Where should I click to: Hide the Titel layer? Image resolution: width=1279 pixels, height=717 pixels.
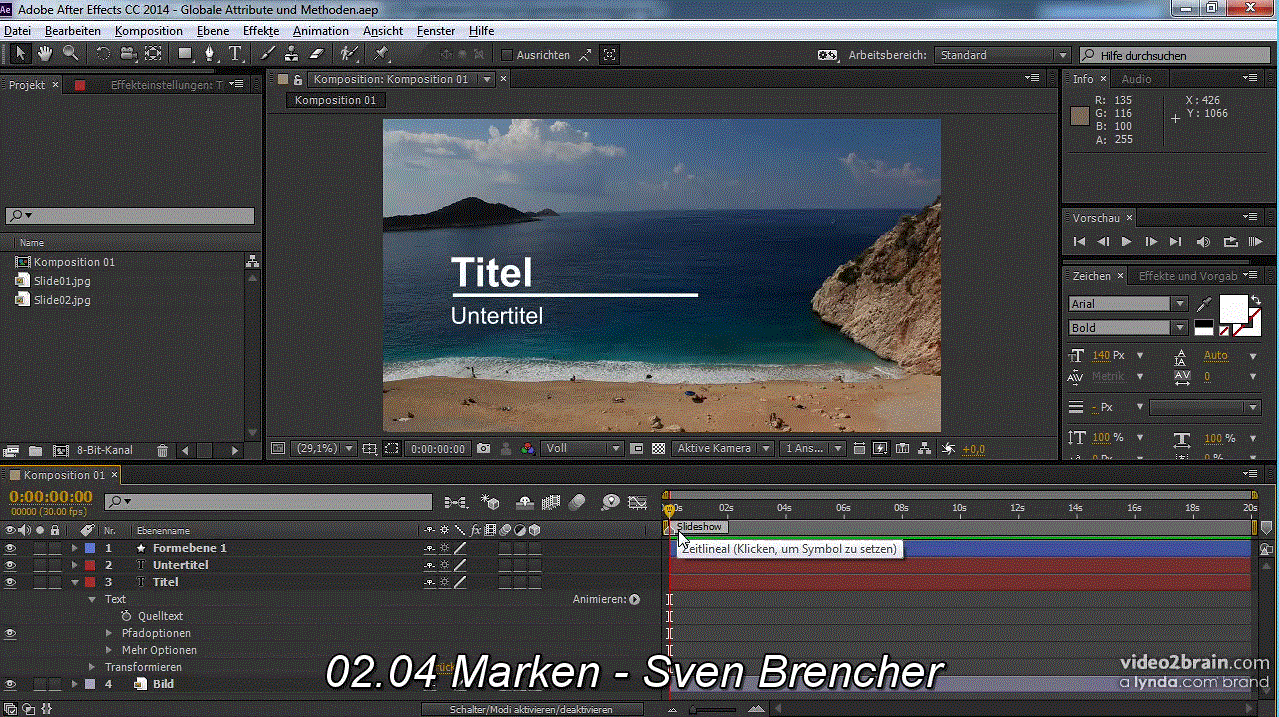point(10,582)
